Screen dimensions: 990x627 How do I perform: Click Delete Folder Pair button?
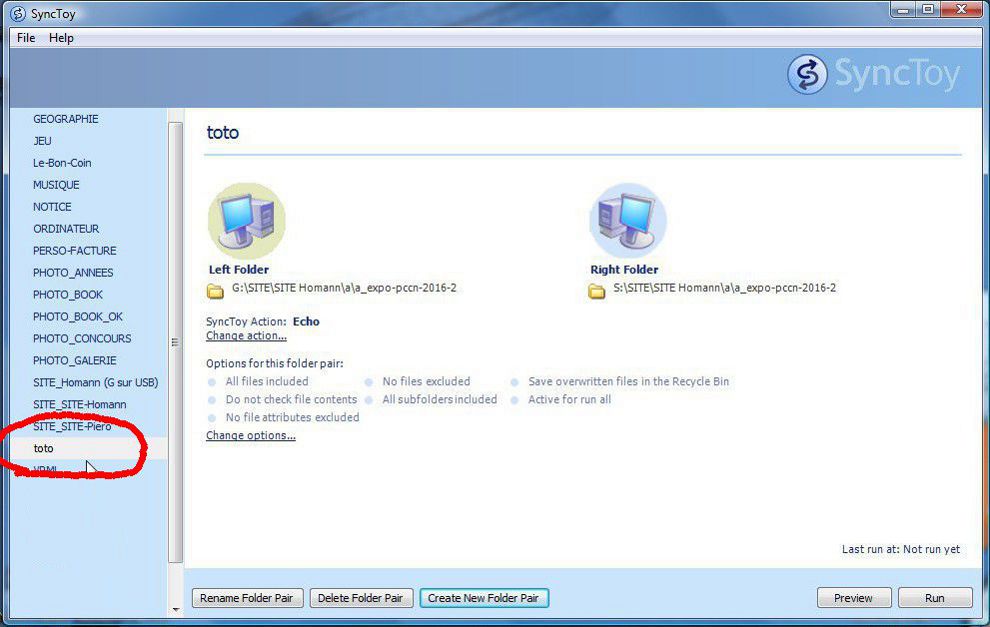click(361, 598)
